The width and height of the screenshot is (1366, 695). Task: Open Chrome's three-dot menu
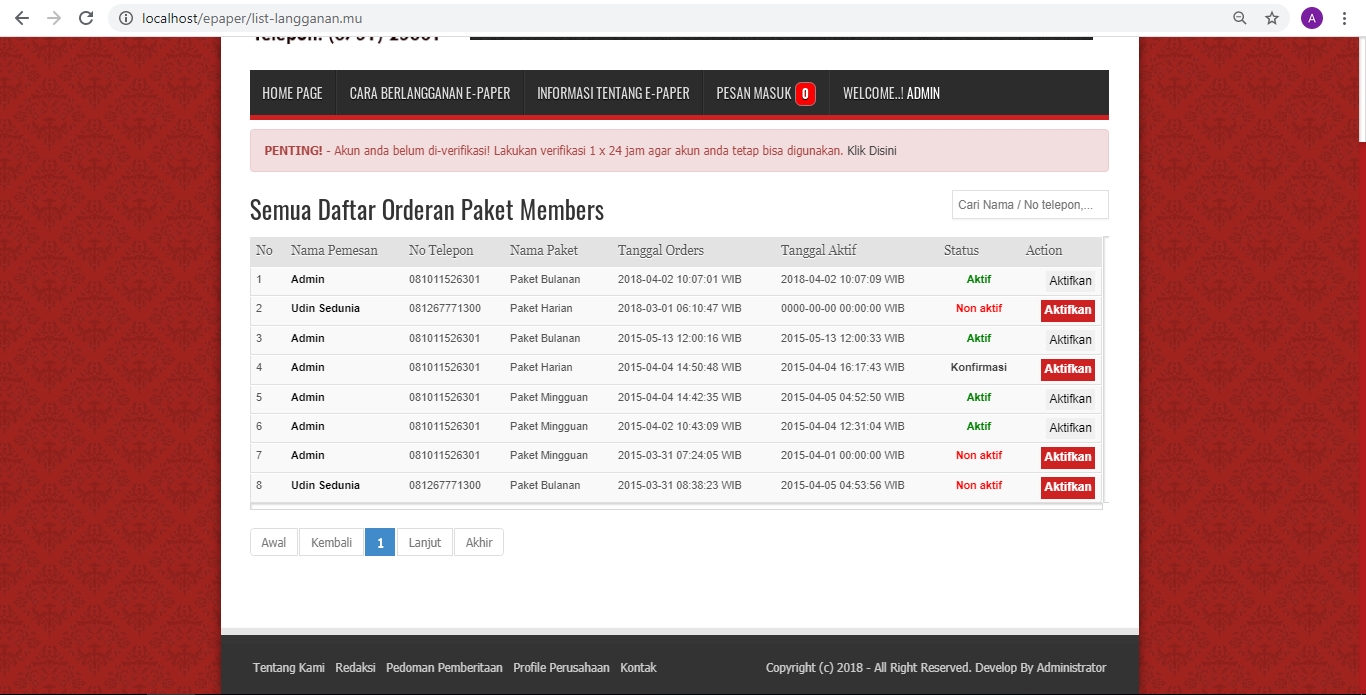click(1345, 18)
